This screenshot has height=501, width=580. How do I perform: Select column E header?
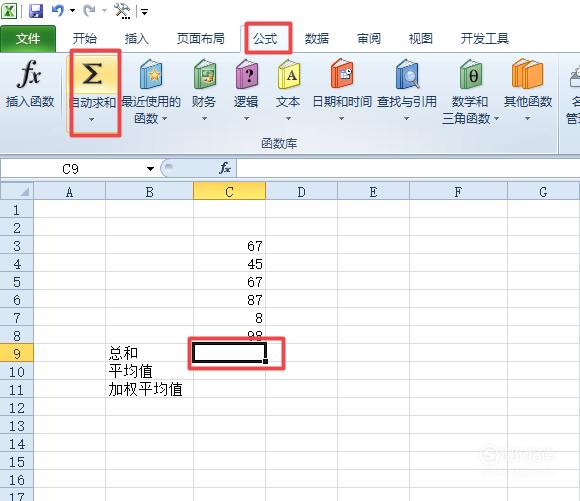tap(374, 192)
